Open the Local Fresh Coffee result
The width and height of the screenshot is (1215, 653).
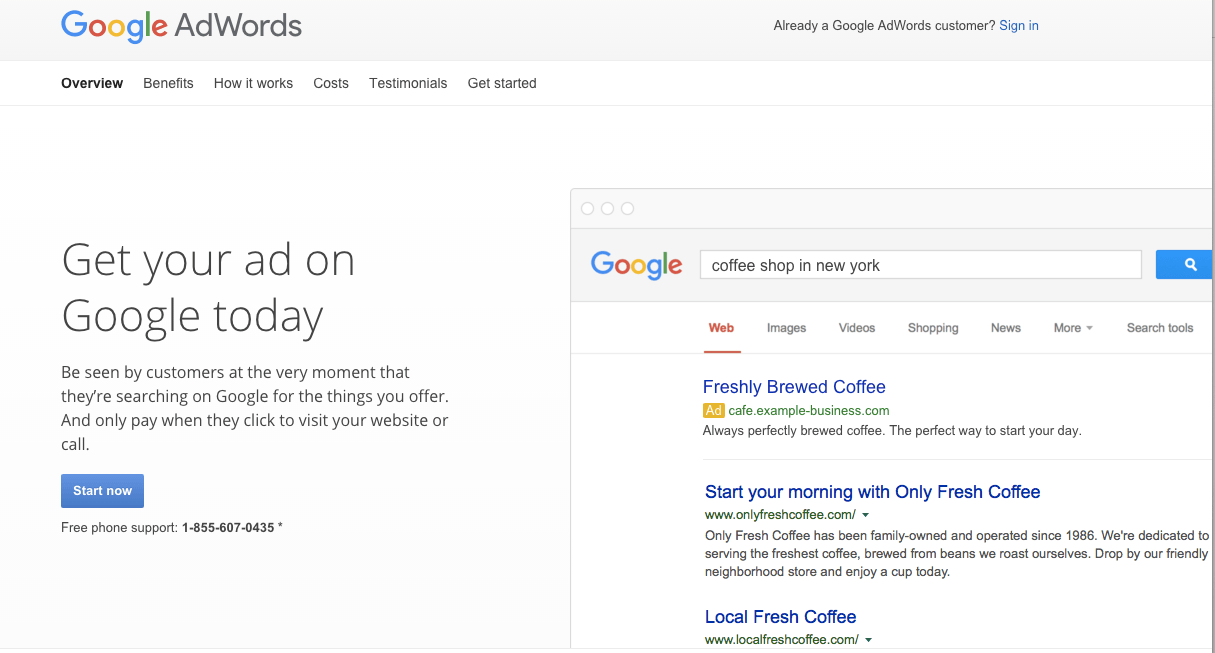tap(781, 617)
